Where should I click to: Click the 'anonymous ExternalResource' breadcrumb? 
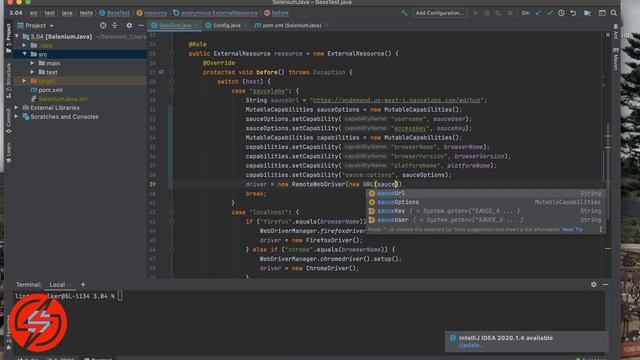click(x=215, y=13)
